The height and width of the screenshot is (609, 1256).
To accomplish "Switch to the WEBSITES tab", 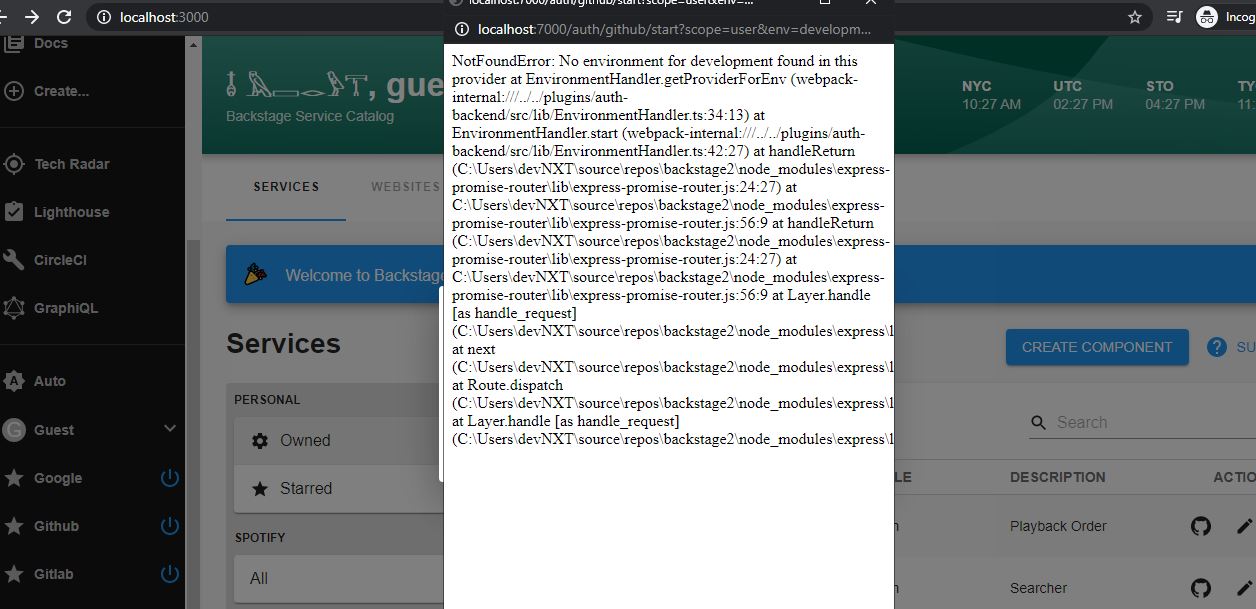I will pyautogui.click(x=405, y=187).
